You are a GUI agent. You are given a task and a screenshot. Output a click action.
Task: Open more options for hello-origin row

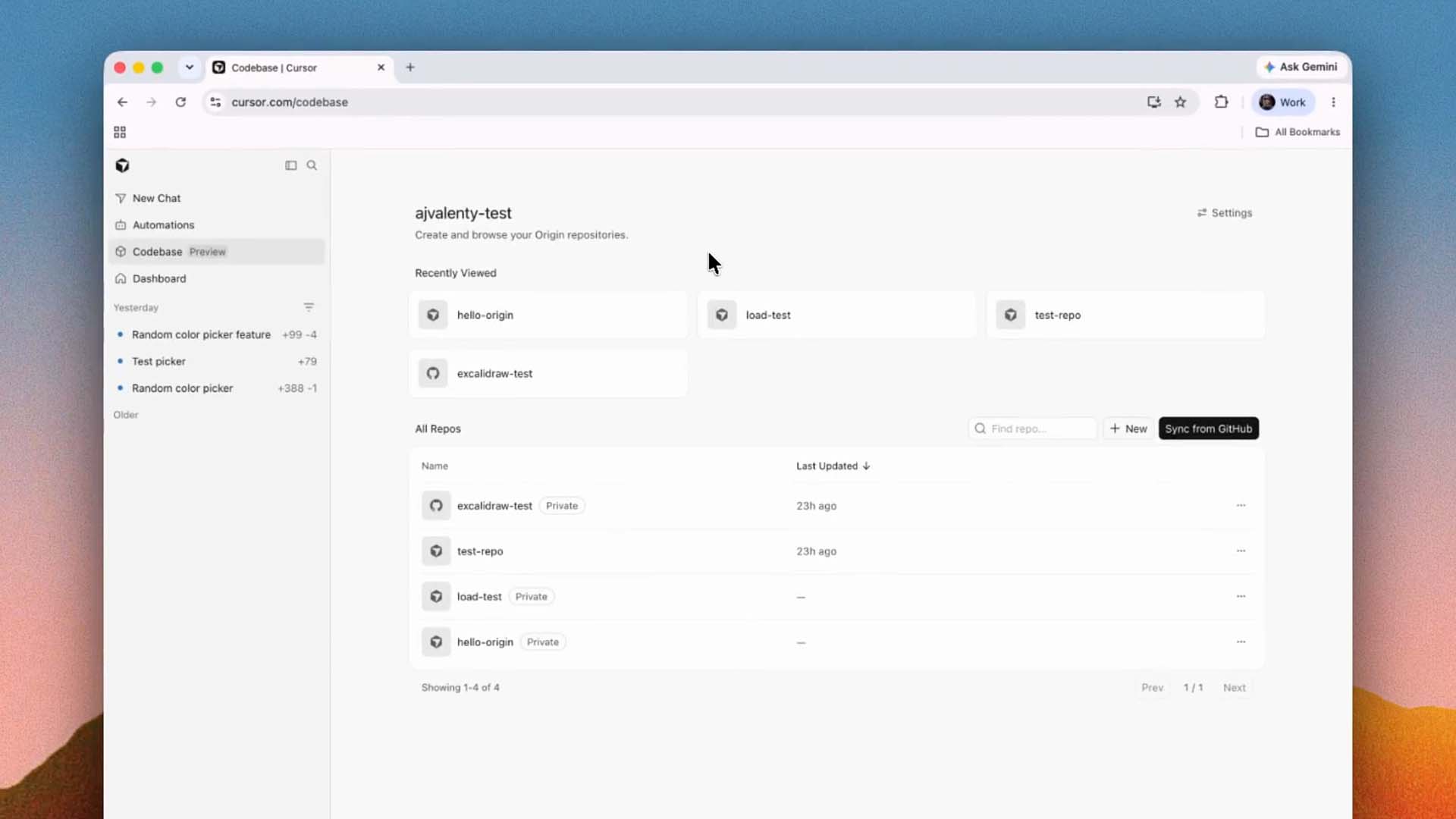1241,642
